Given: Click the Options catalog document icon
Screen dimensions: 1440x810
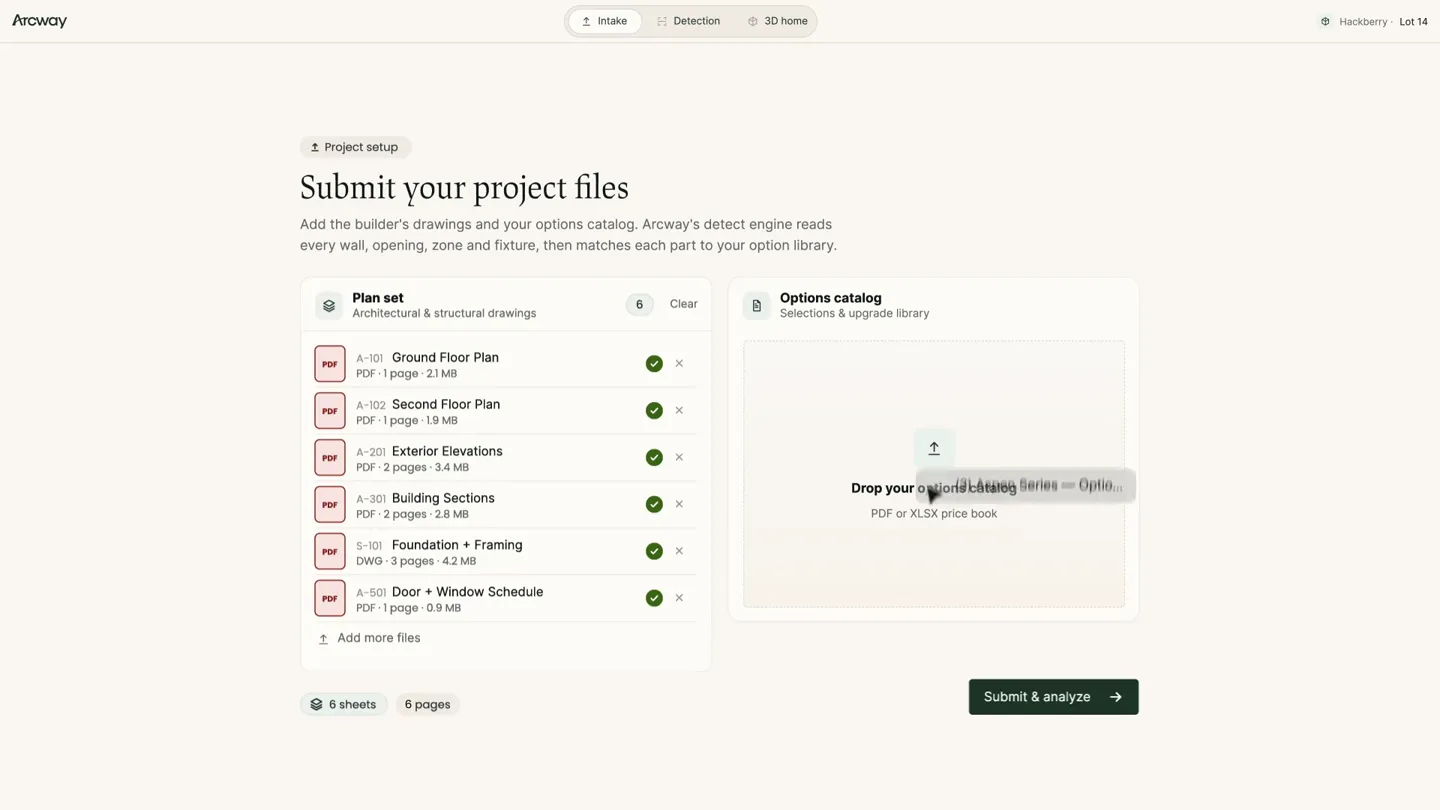Looking at the screenshot, I should [x=757, y=305].
